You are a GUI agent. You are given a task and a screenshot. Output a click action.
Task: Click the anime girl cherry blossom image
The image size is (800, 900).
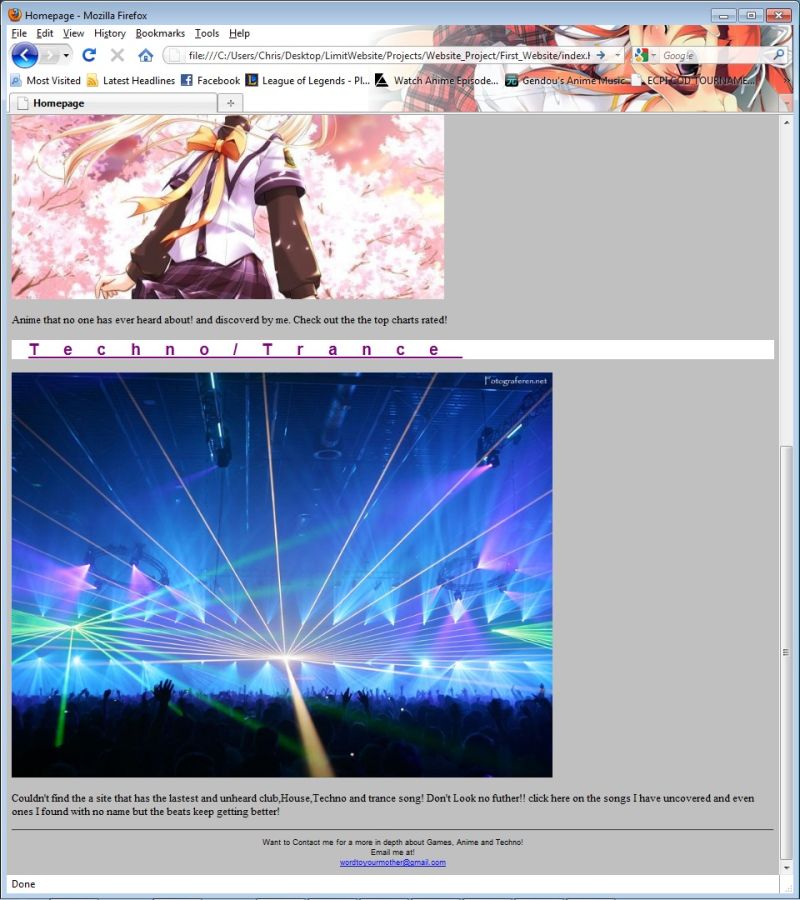click(228, 207)
